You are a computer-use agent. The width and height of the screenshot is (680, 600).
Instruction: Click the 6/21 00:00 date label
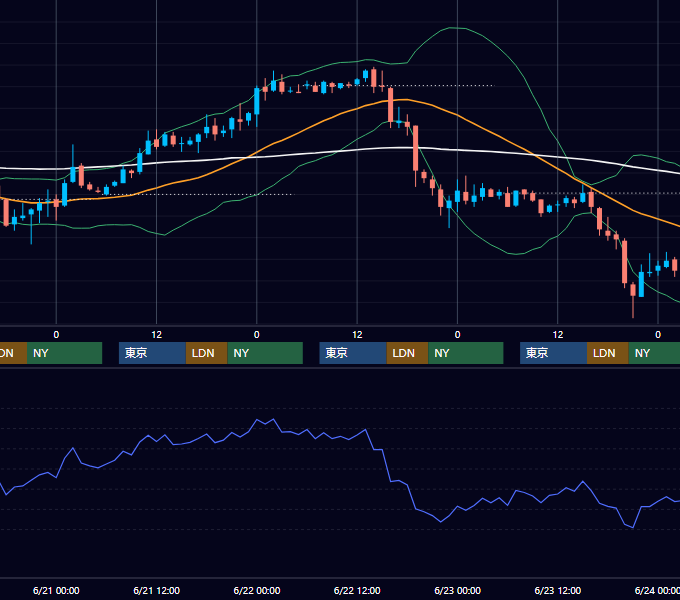(56, 590)
